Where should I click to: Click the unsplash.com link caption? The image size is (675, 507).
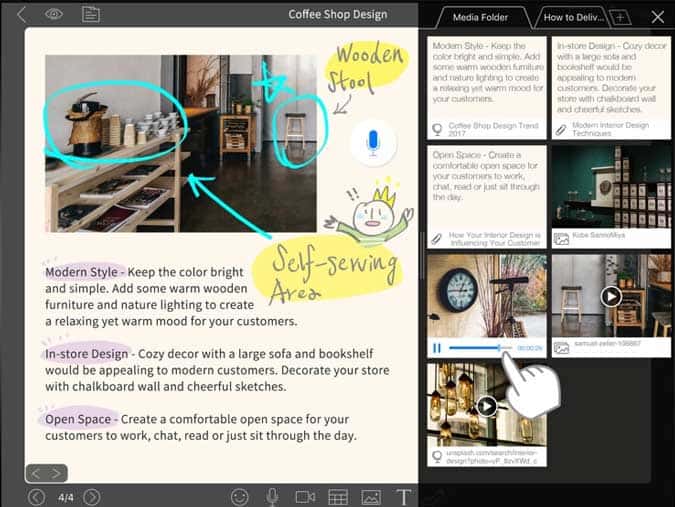492,457
